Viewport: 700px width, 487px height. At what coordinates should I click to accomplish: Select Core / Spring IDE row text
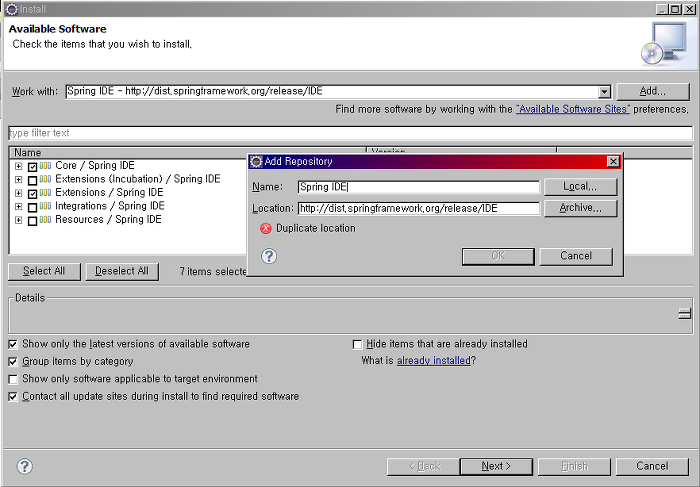tap(95, 166)
